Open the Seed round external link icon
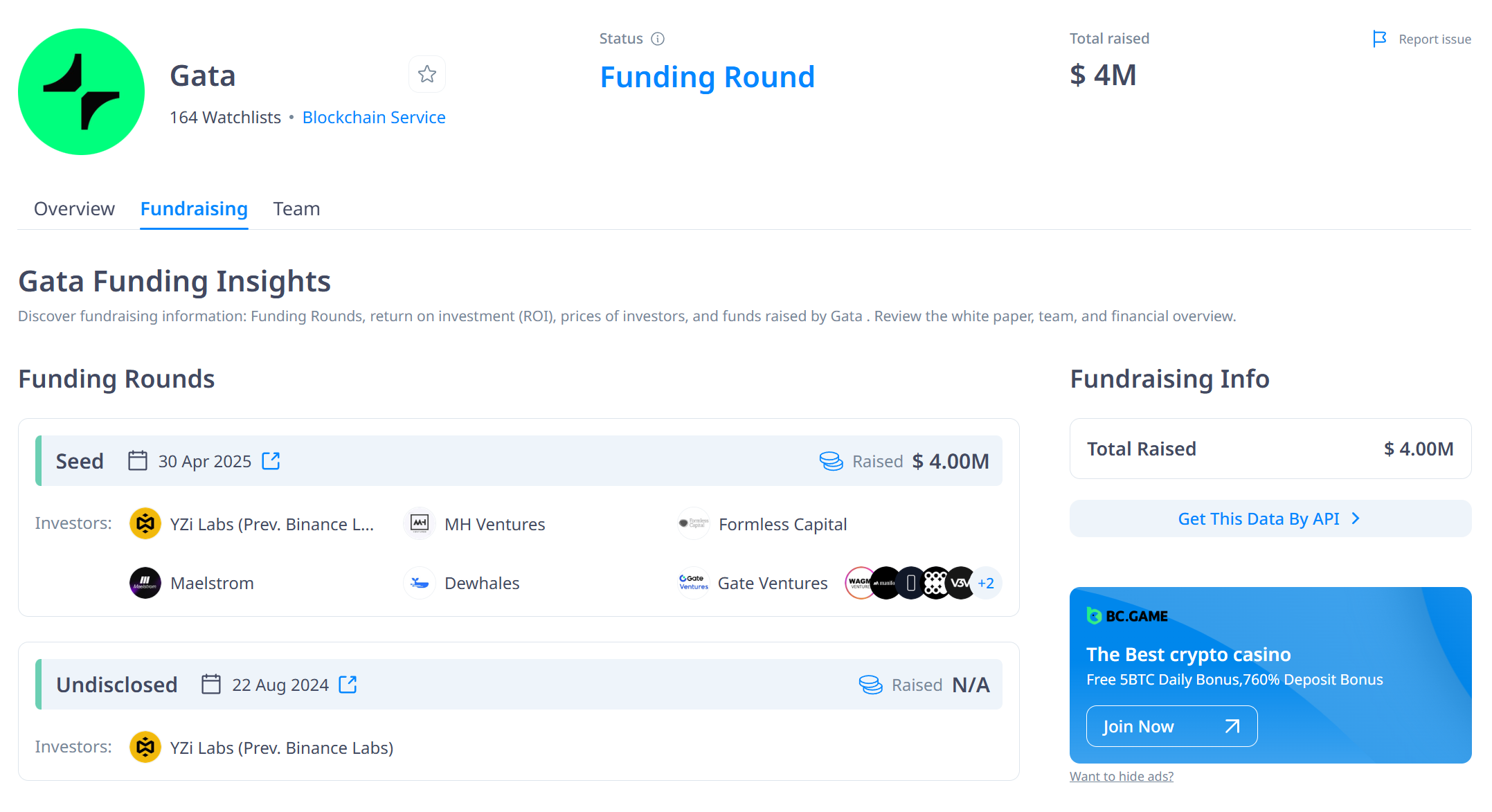 [271, 461]
